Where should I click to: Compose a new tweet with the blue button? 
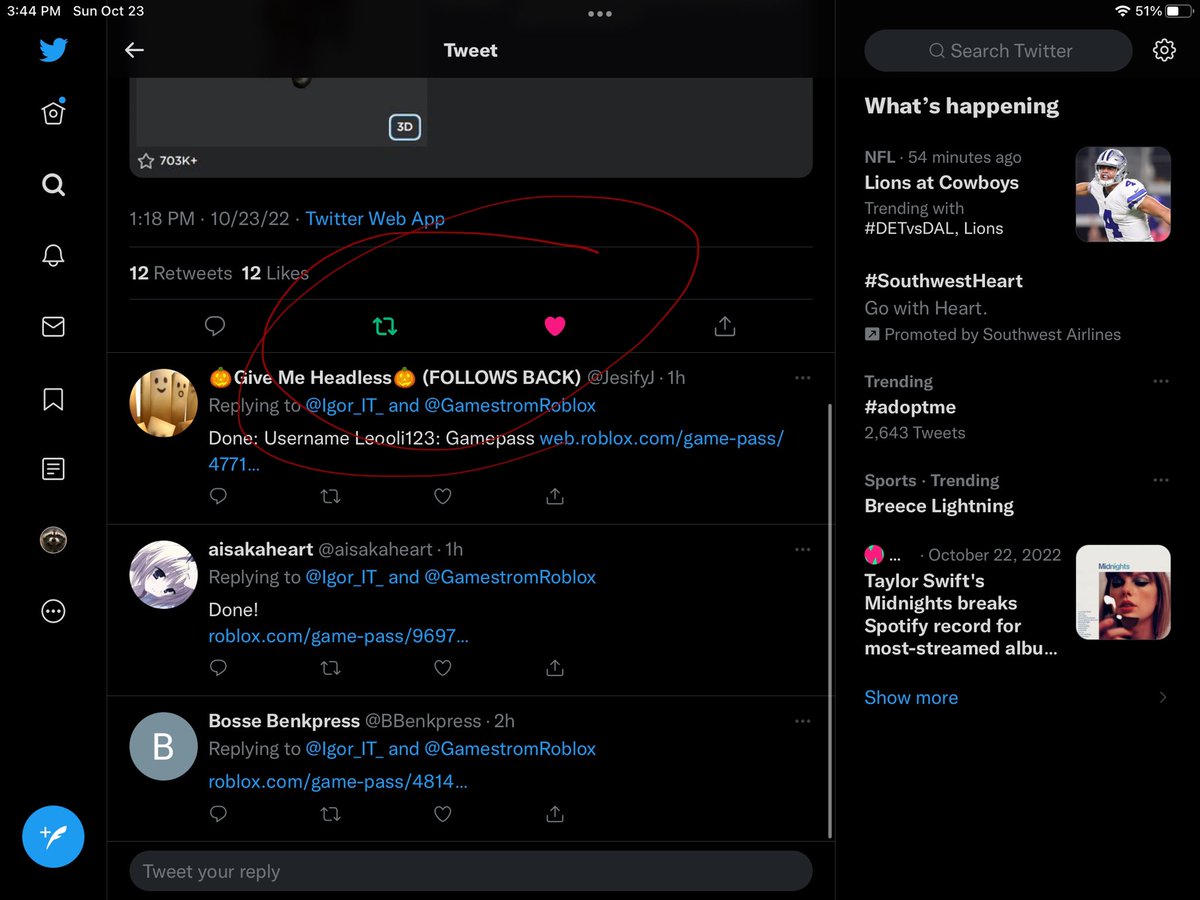pos(53,835)
